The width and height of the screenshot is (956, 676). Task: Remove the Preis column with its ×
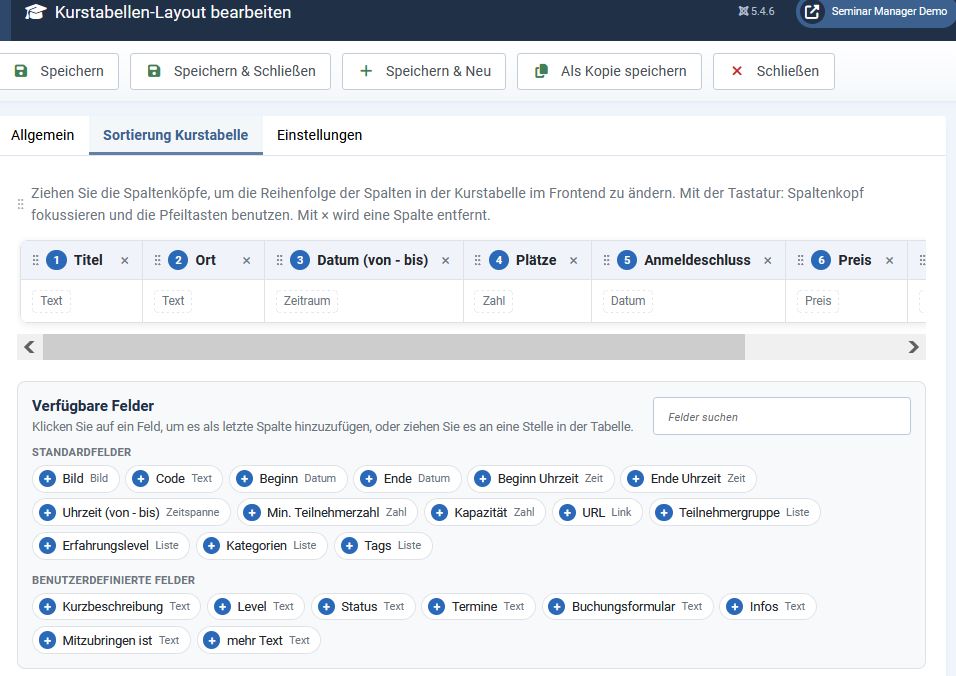coord(890,261)
